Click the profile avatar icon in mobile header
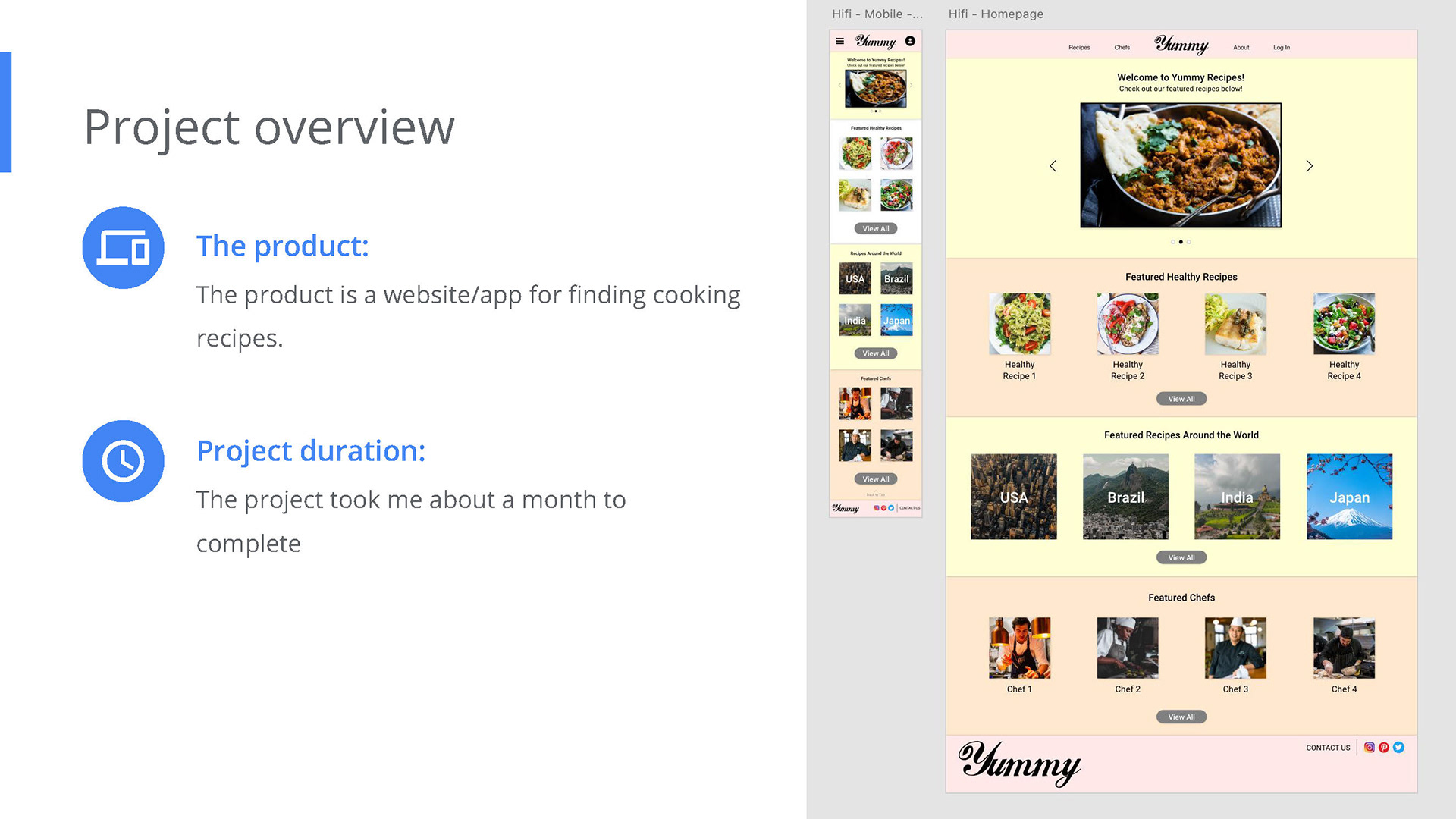Image resolution: width=1456 pixels, height=819 pixels. click(910, 41)
